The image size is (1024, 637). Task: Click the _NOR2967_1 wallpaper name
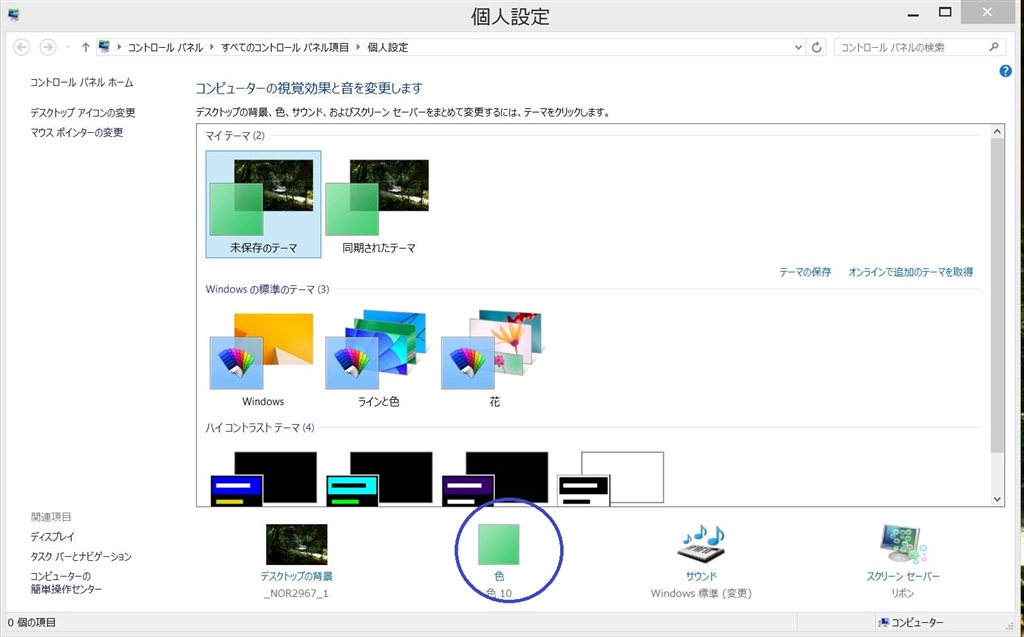click(296, 593)
